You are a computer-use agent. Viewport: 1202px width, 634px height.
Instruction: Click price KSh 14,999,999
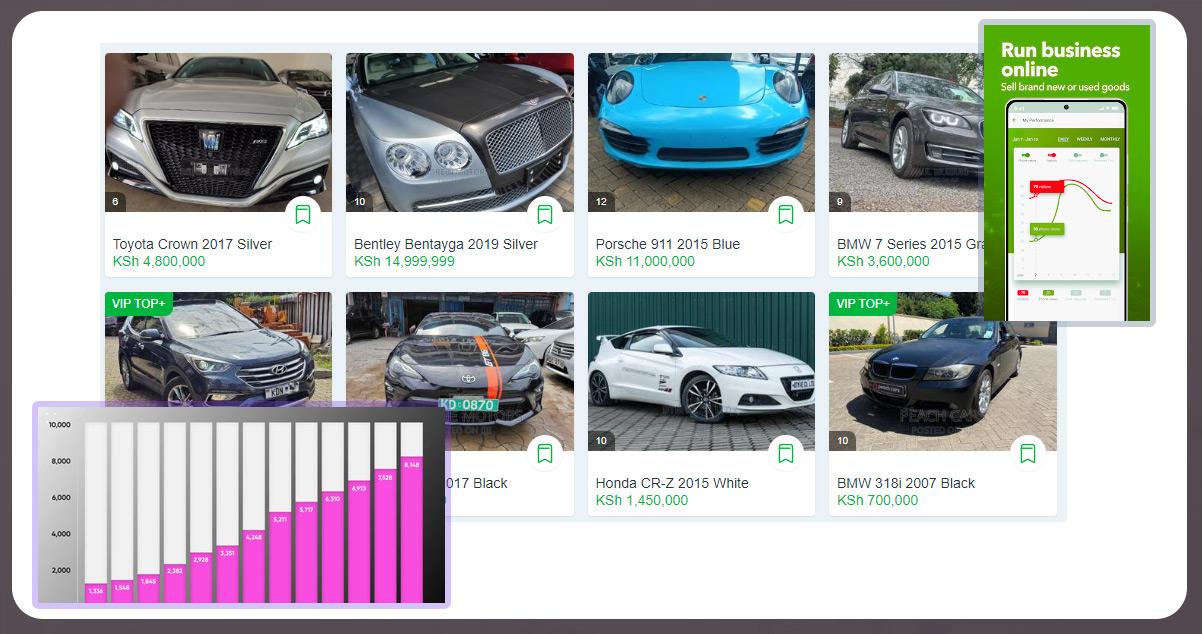tap(404, 262)
